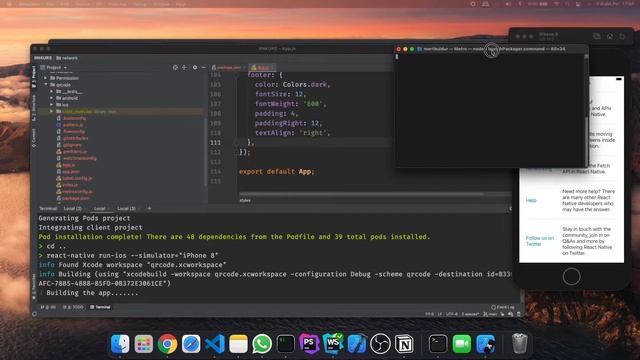Open Terminal app next to FaceTime in Dock

point(438,344)
